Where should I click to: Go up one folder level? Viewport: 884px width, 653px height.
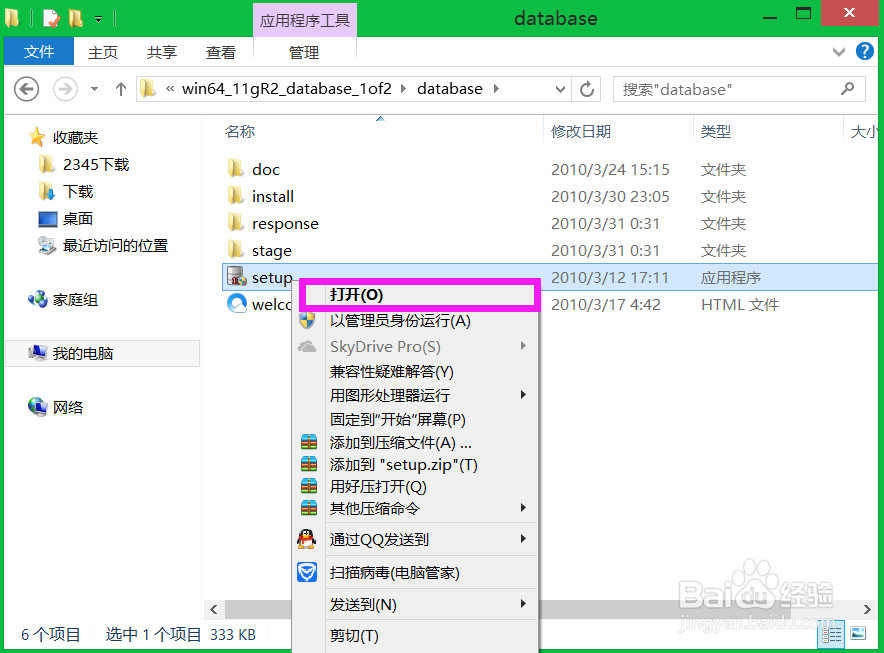click(120, 89)
